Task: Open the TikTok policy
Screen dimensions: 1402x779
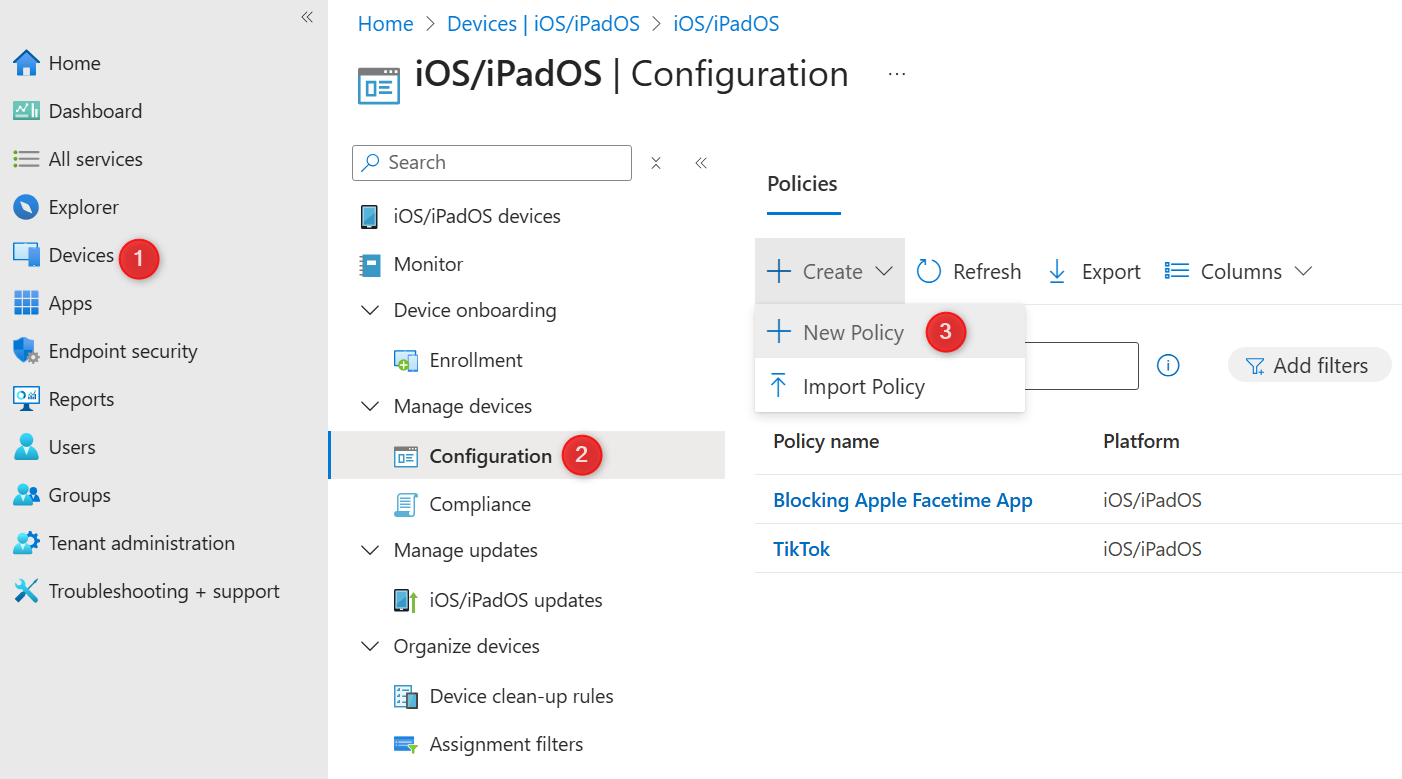Action: pyautogui.click(x=801, y=548)
